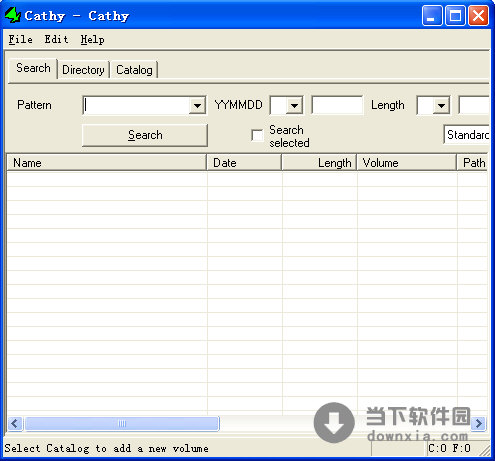495x461 pixels.
Task: Open the Length comparison dropdown
Action: [x=441, y=106]
